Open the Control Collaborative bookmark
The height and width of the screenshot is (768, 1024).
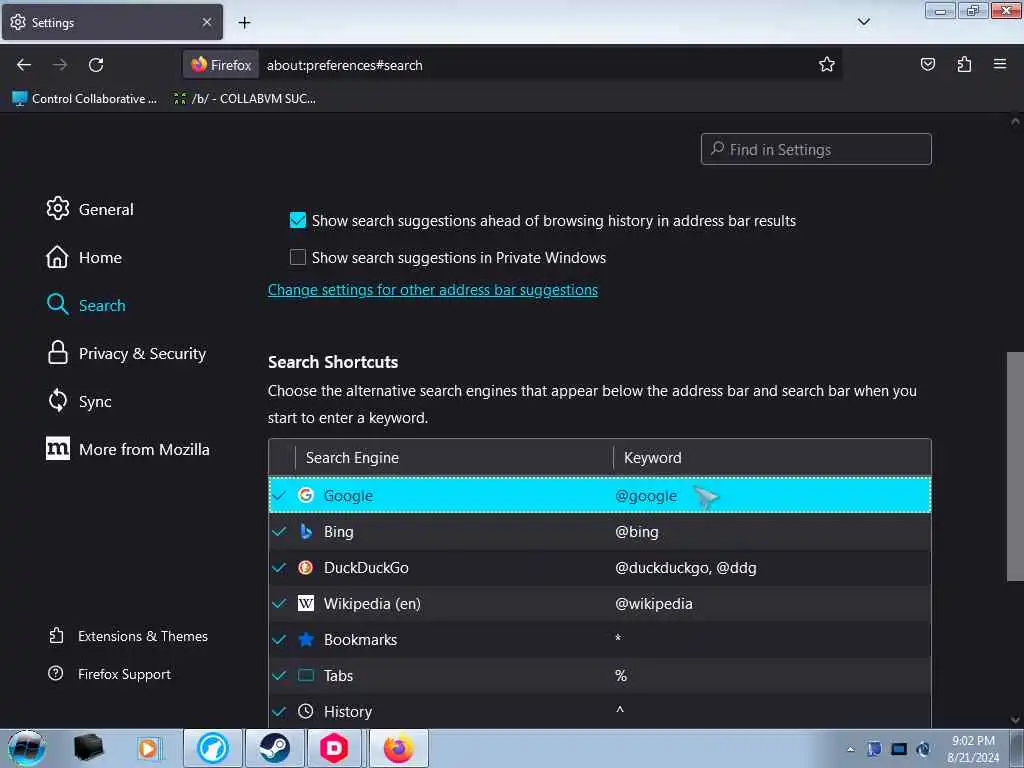pyautogui.click(x=85, y=99)
